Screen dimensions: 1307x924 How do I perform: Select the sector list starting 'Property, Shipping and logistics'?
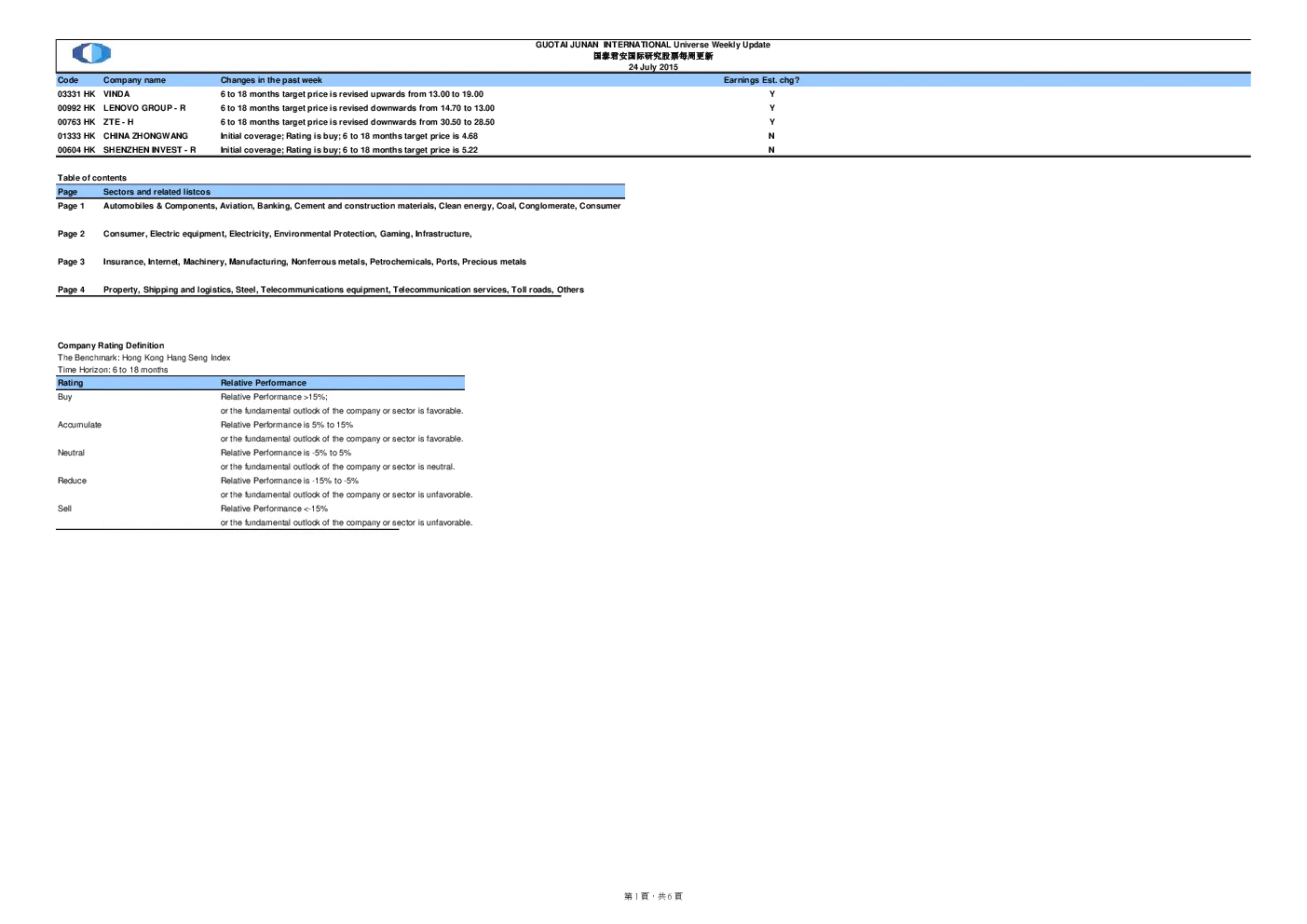344,290
